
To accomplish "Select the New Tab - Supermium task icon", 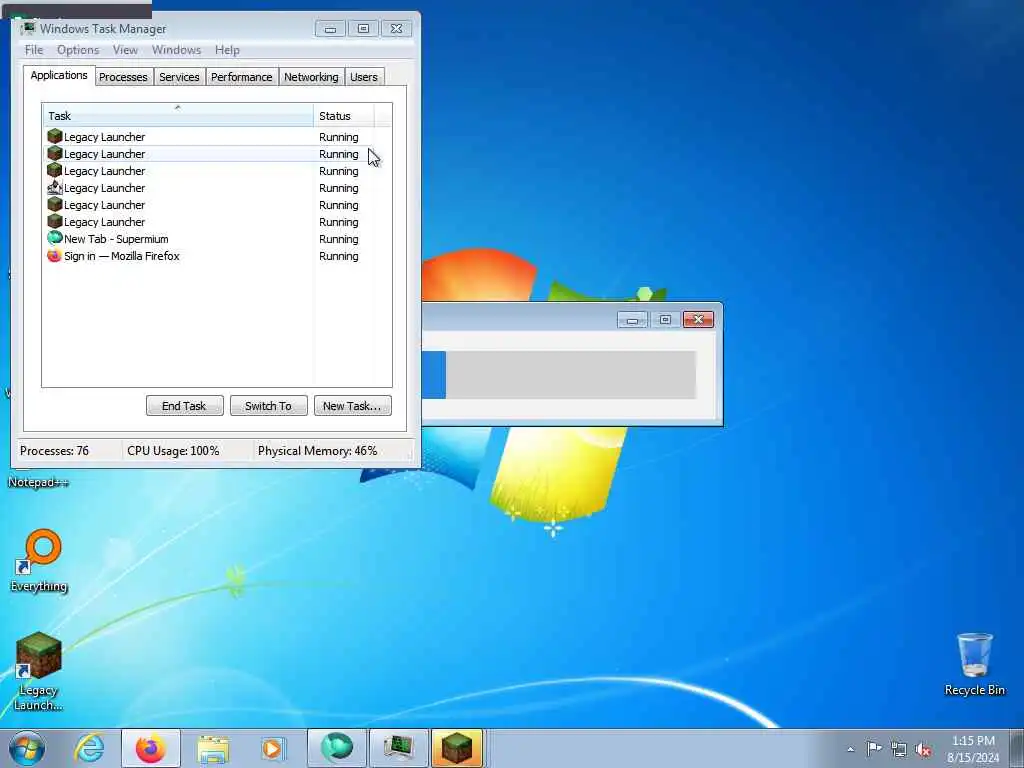I will coord(55,238).
